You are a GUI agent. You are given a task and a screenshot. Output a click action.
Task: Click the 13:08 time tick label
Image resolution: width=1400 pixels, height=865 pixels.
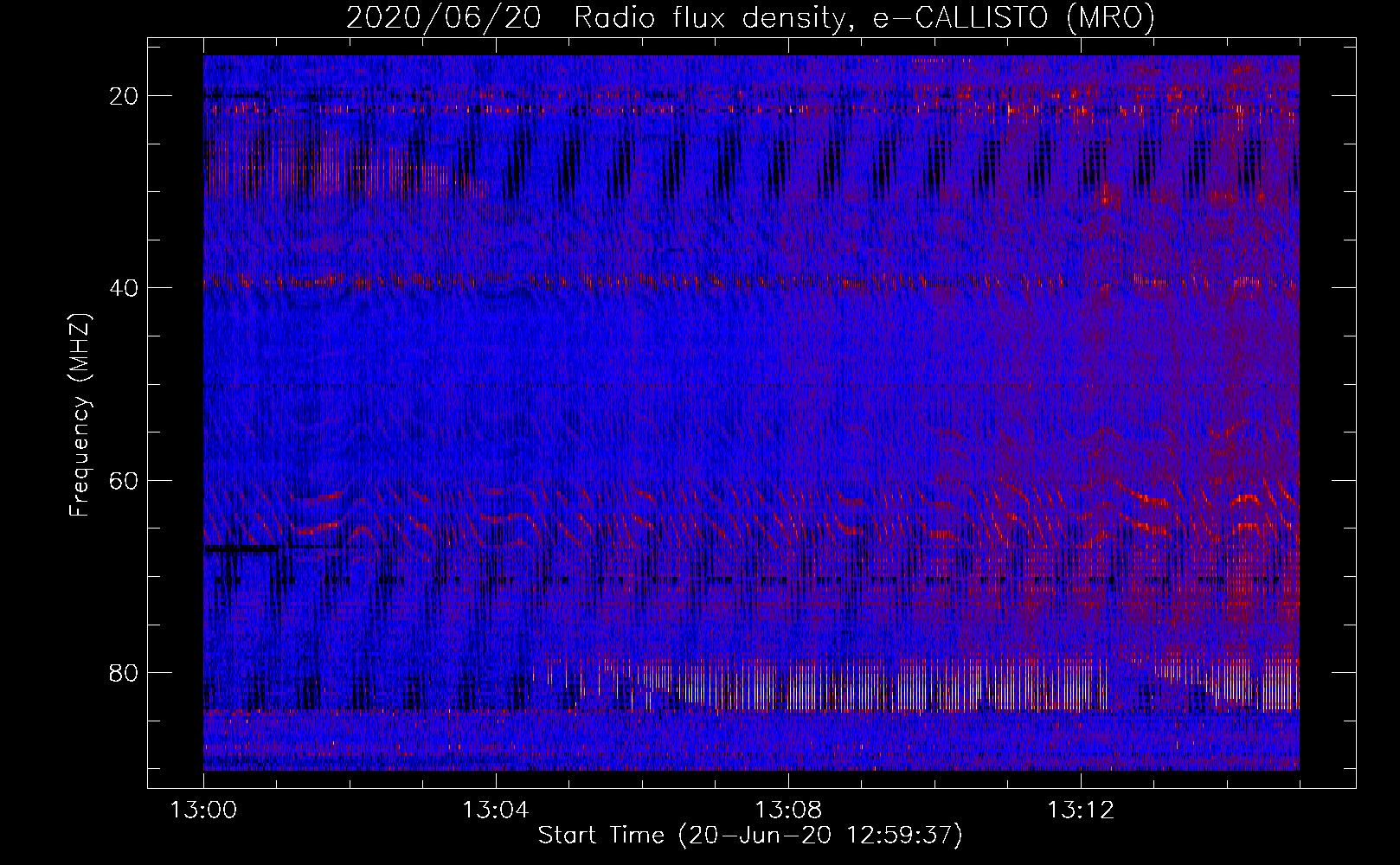point(788,811)
